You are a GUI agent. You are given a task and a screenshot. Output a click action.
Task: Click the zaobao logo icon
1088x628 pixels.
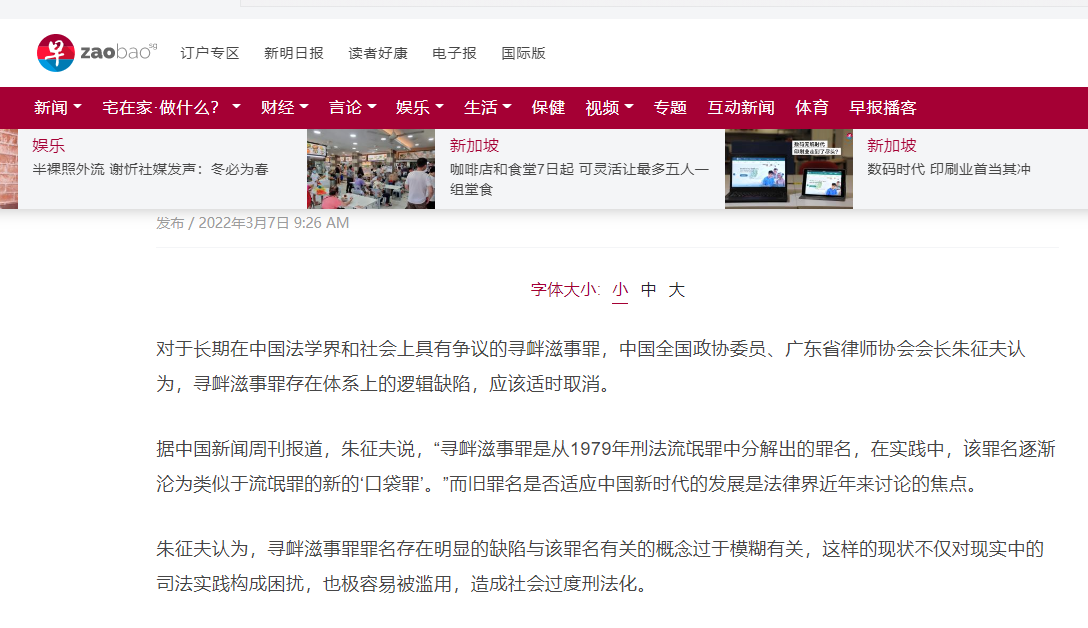pos(56,53)
